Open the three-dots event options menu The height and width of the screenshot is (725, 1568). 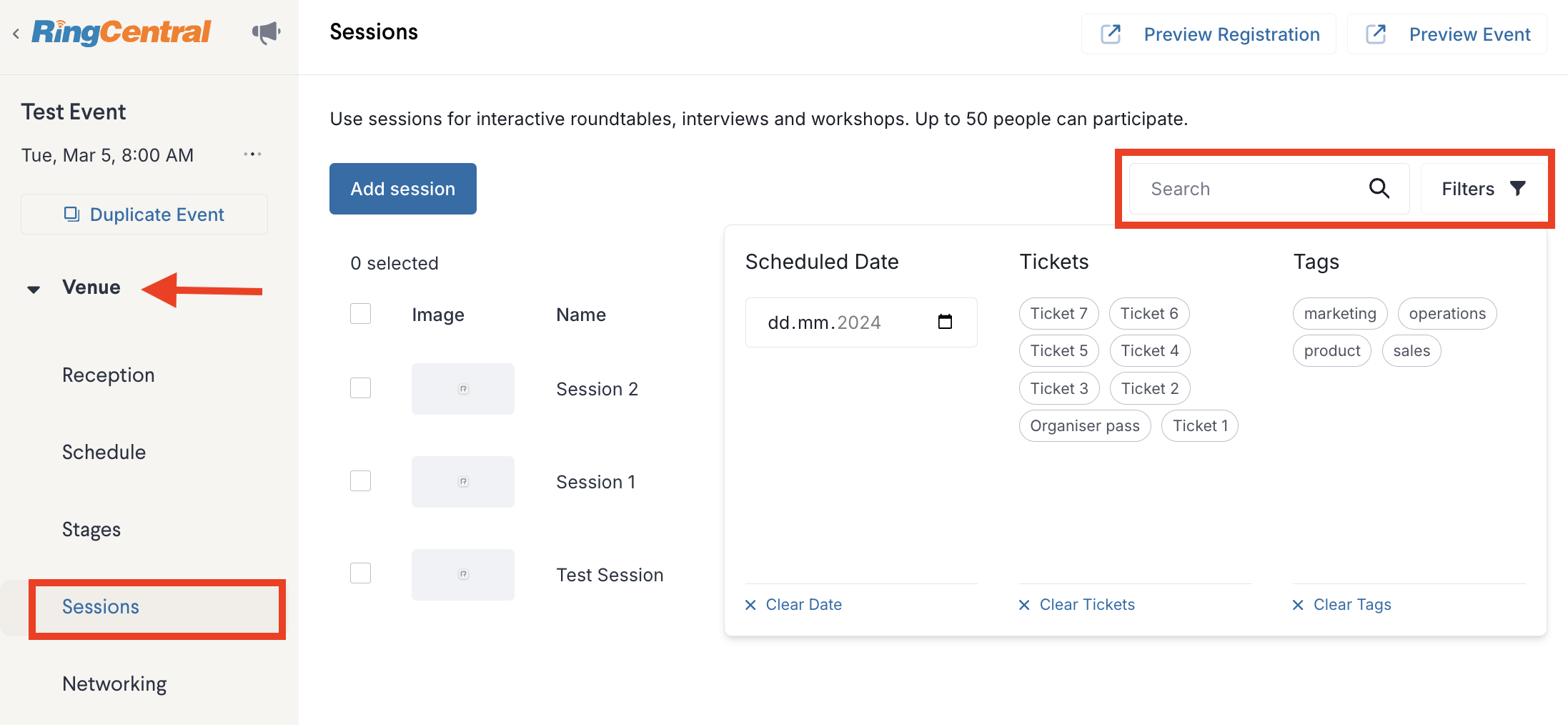click(252, 154)
